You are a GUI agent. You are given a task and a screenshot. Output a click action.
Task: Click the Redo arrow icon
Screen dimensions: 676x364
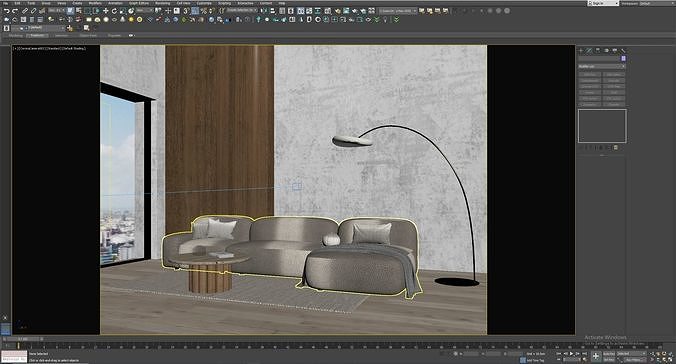(15, 10)
